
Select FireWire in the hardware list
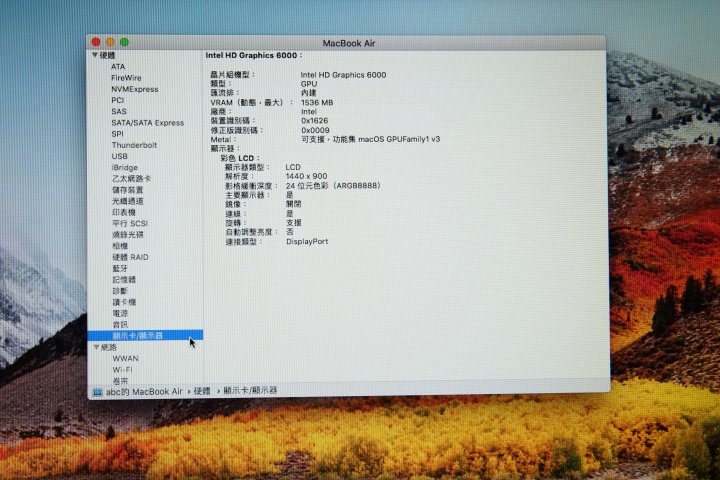coord(126,78)
